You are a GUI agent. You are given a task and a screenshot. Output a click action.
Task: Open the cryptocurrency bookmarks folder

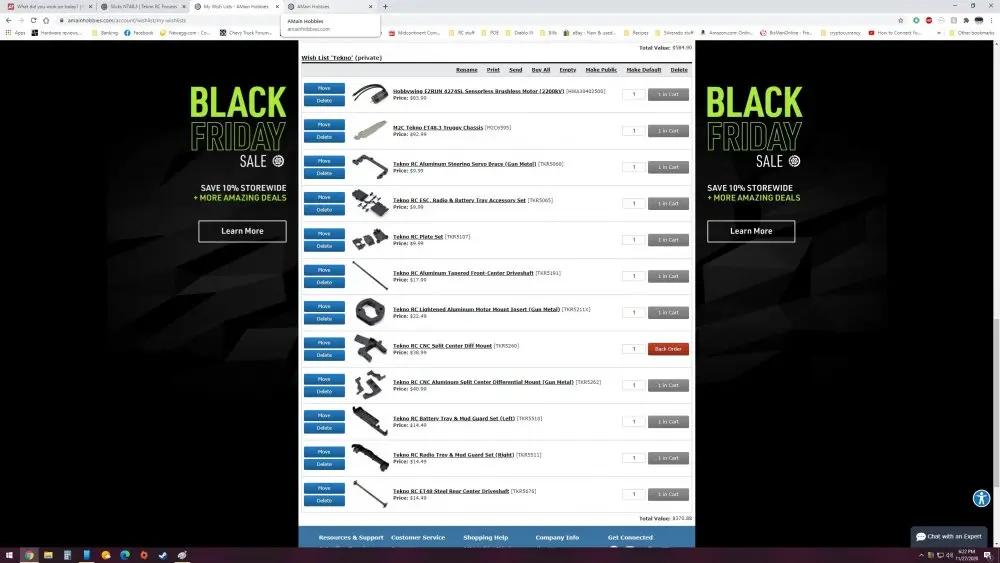[841, 33]
